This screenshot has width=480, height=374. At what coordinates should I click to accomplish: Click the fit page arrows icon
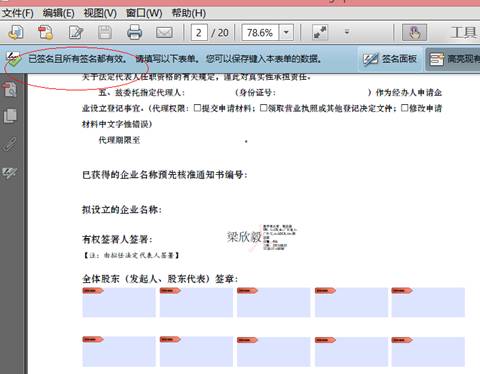[x=320, y=32]
